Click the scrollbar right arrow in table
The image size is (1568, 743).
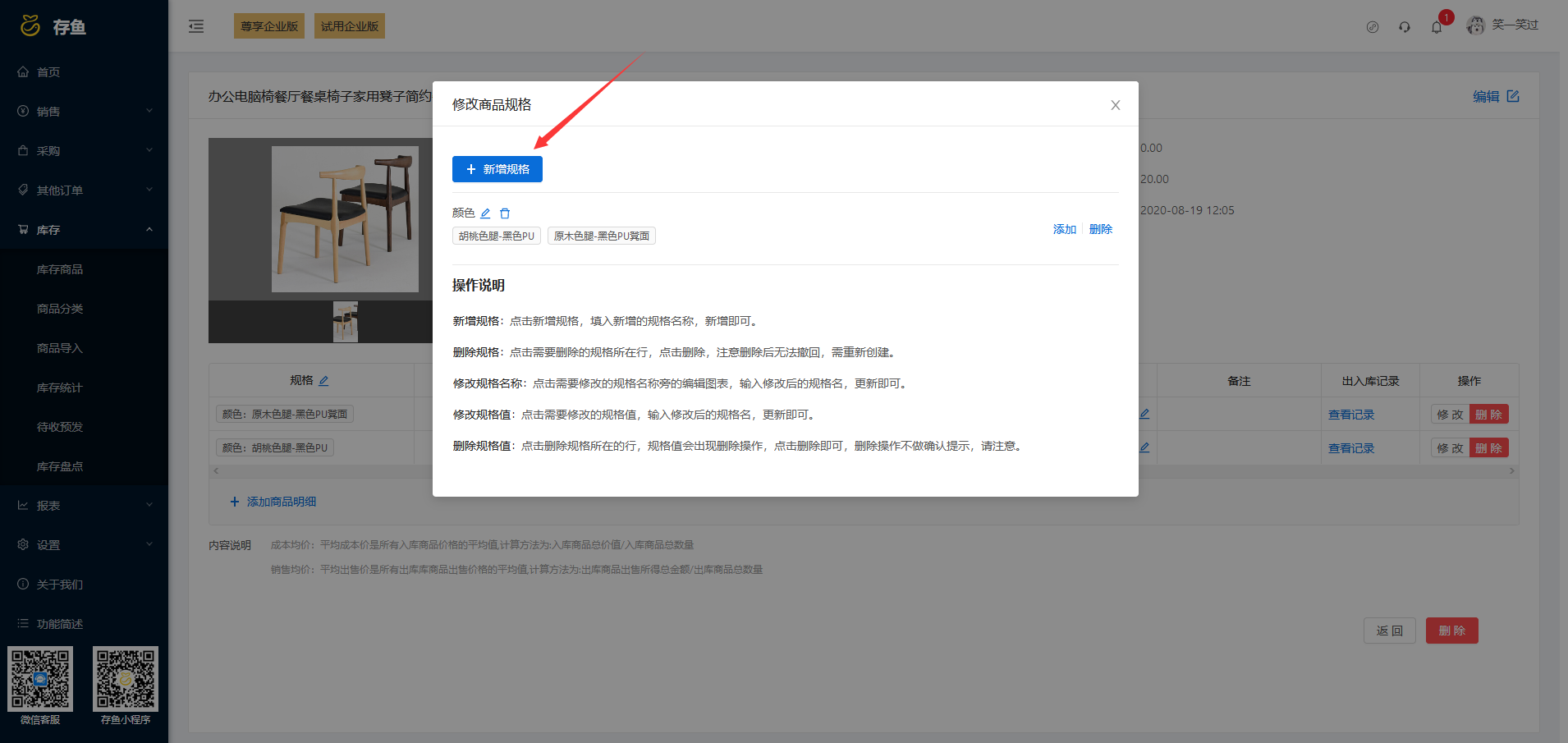click(1512, 471)
